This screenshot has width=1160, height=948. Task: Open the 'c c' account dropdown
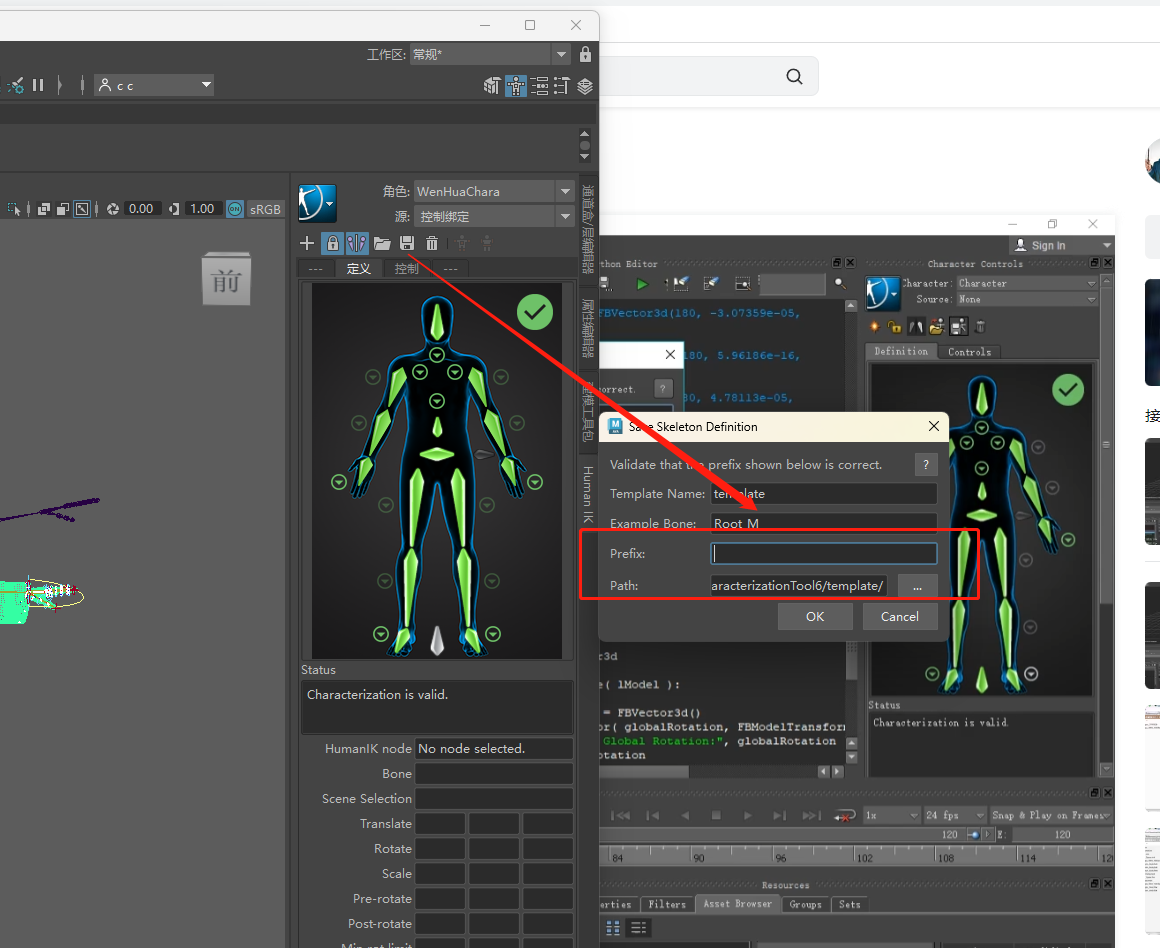(x=154, y=85)
